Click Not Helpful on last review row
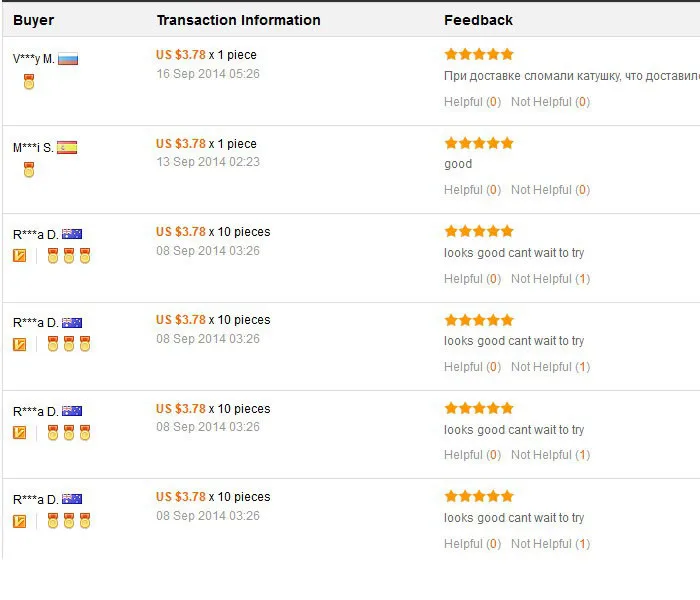 [x=550, y=544]
